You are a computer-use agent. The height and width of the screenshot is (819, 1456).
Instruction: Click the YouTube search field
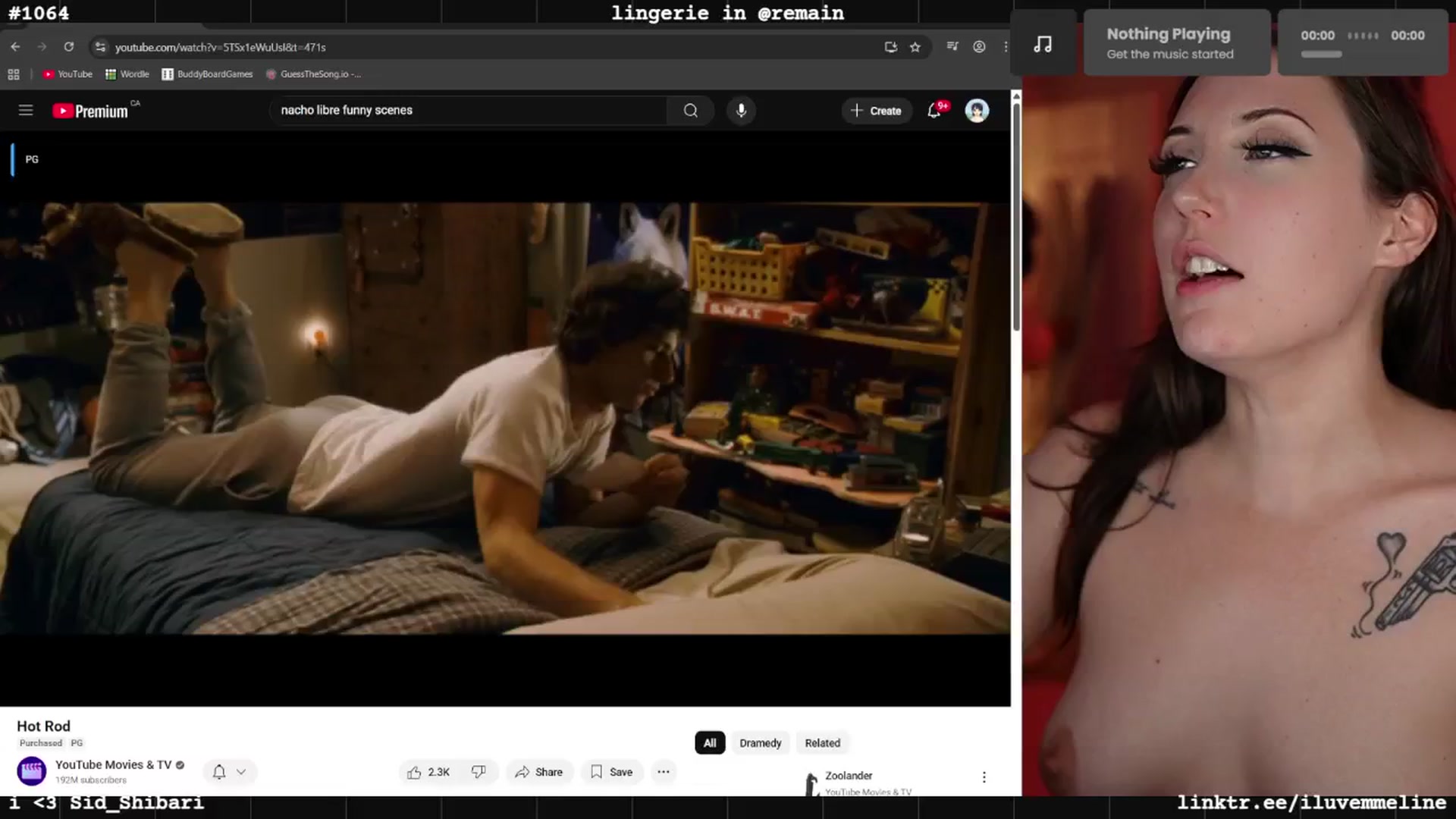click(x=468, y=111)
